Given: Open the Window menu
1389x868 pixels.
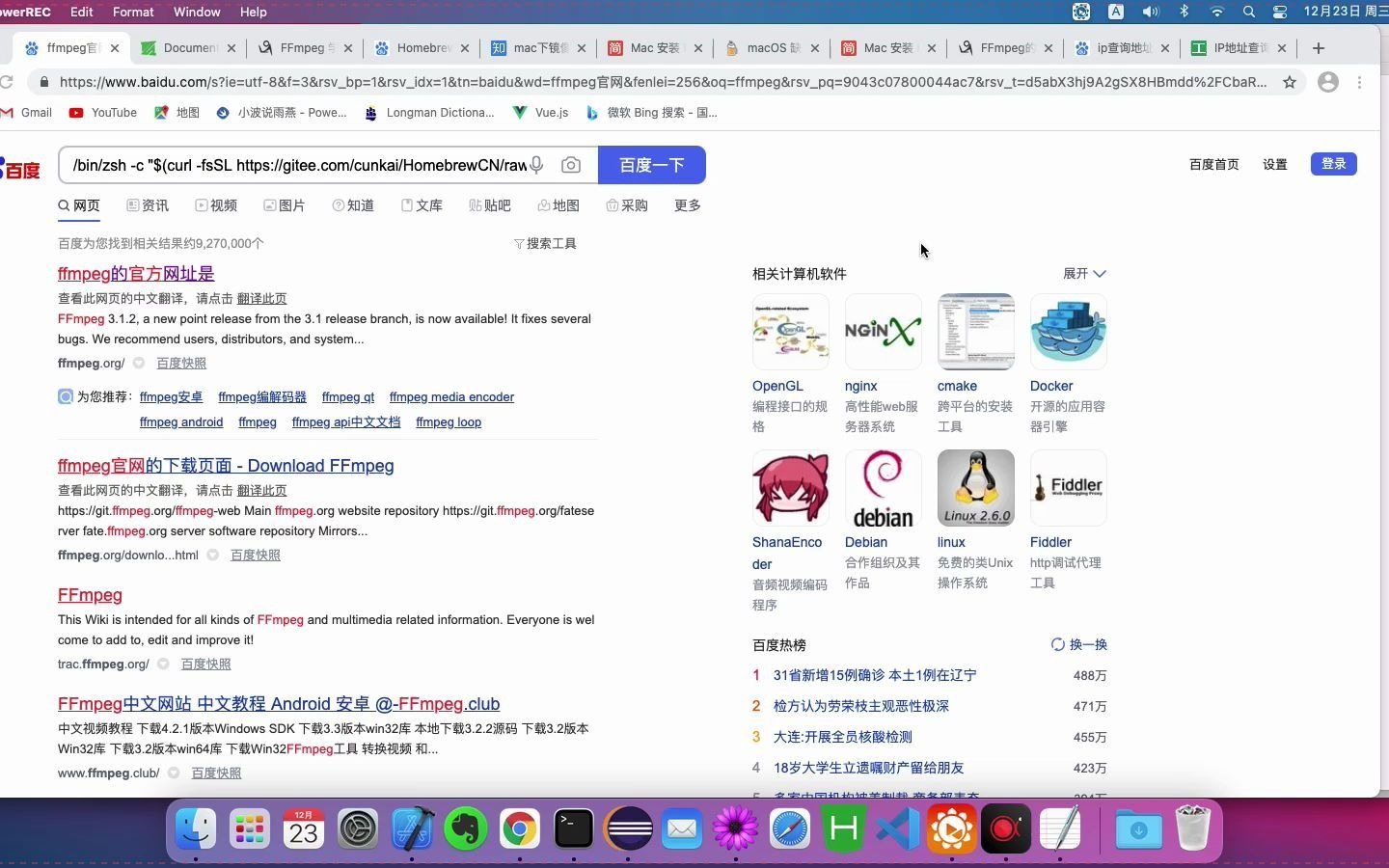Looking at the screenshot, I should click(x=197, y=12).
